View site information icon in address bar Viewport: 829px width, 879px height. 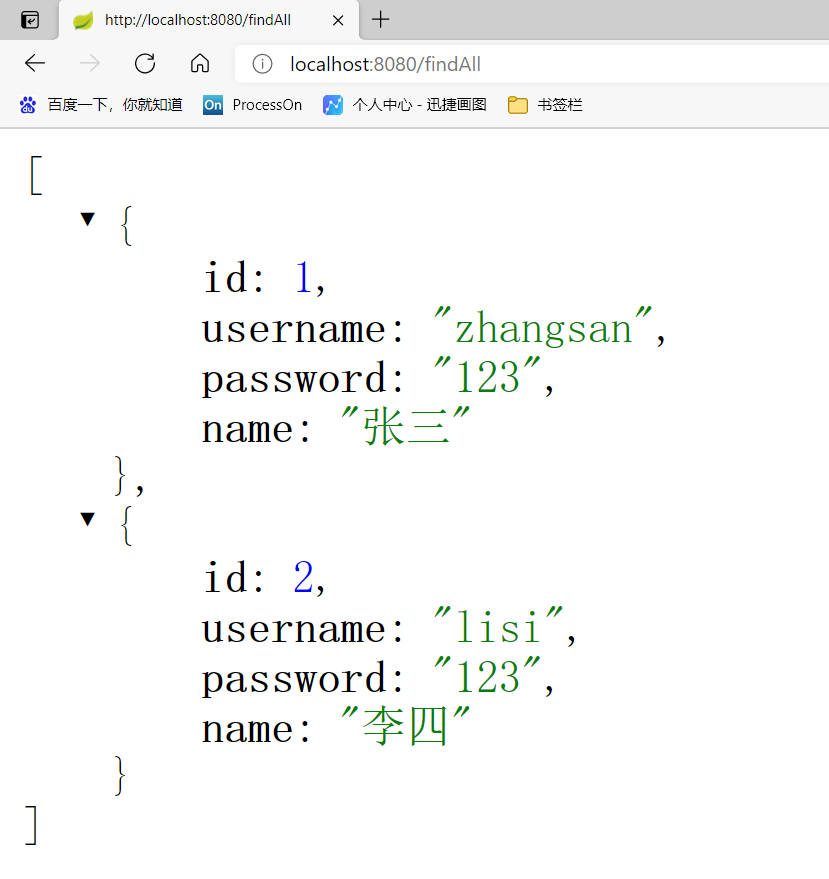click(262, 64)
